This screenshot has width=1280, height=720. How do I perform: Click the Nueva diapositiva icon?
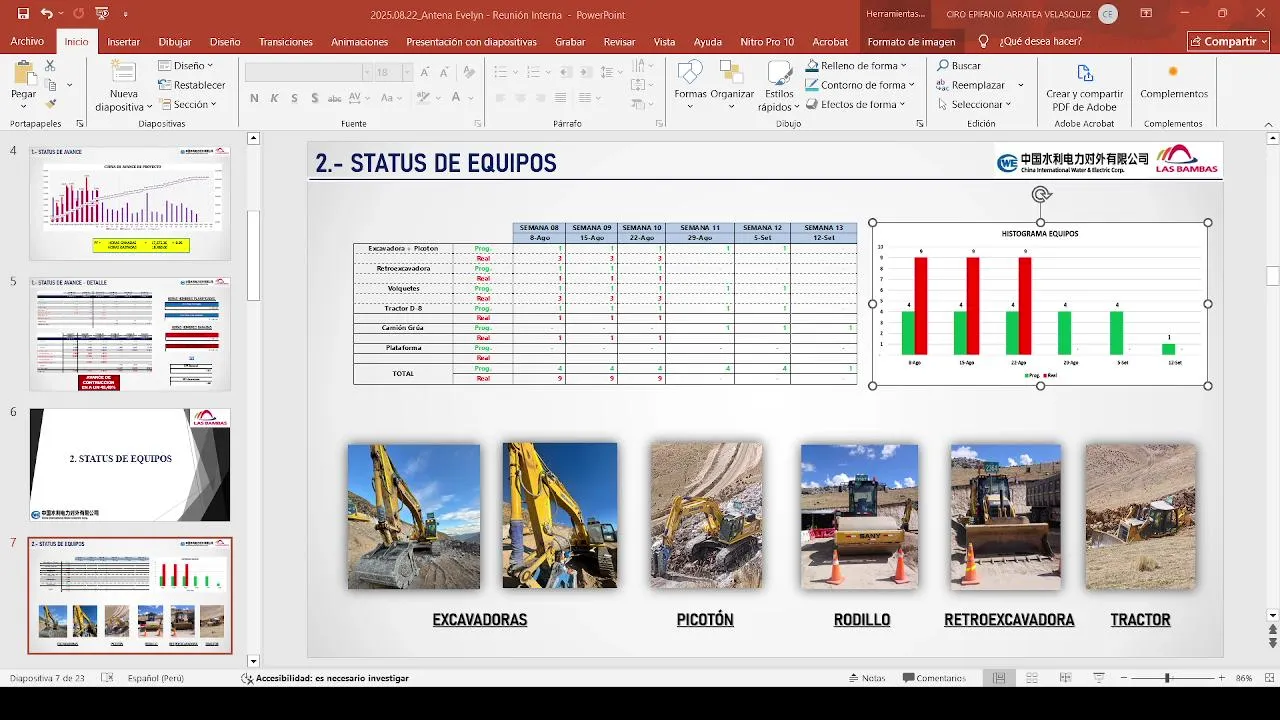click(124, 72)
